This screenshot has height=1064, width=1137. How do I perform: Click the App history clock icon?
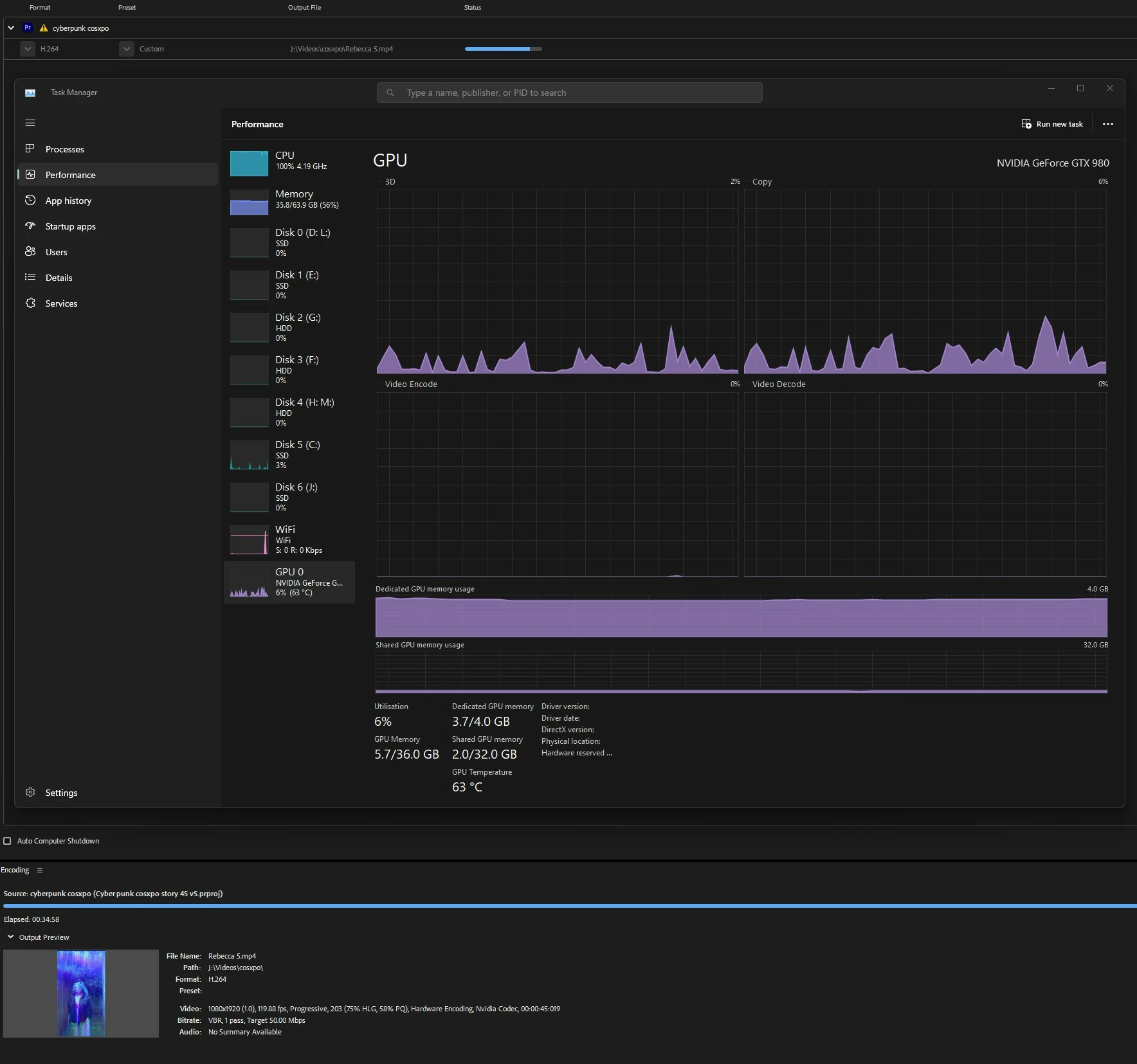pyautogui.click(x=30, y=200)
